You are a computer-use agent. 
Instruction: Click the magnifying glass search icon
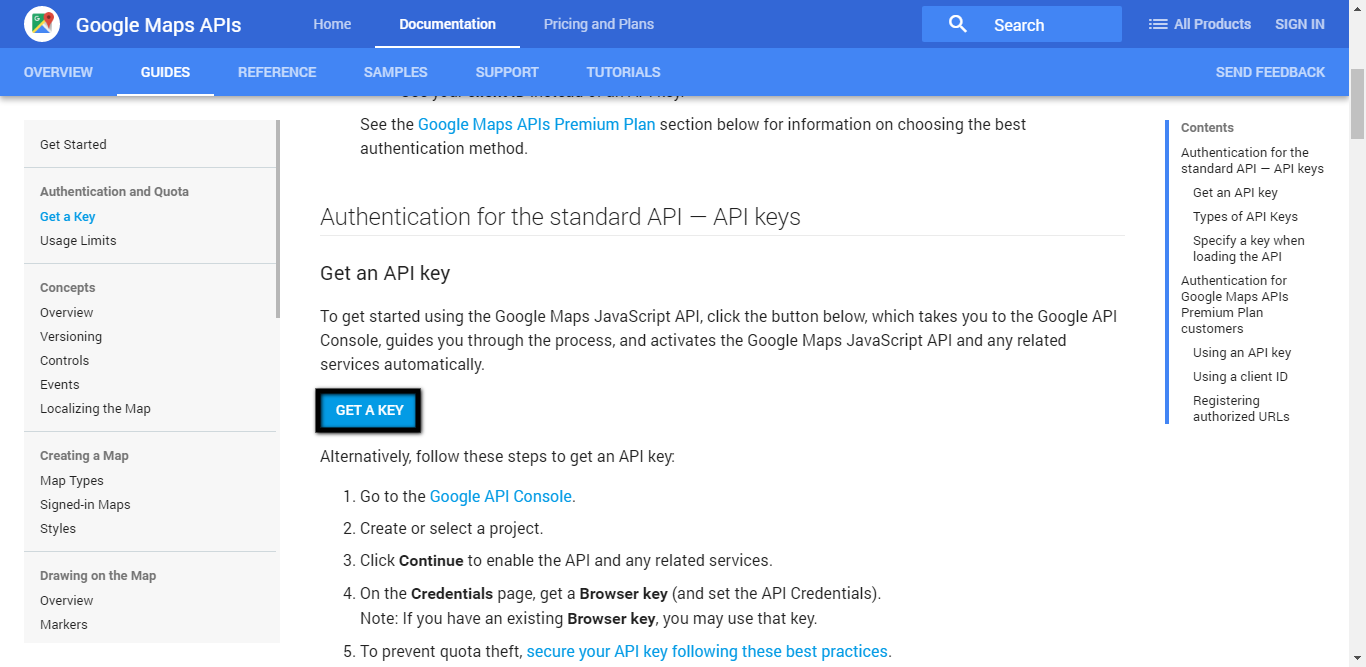click(957, 24)
